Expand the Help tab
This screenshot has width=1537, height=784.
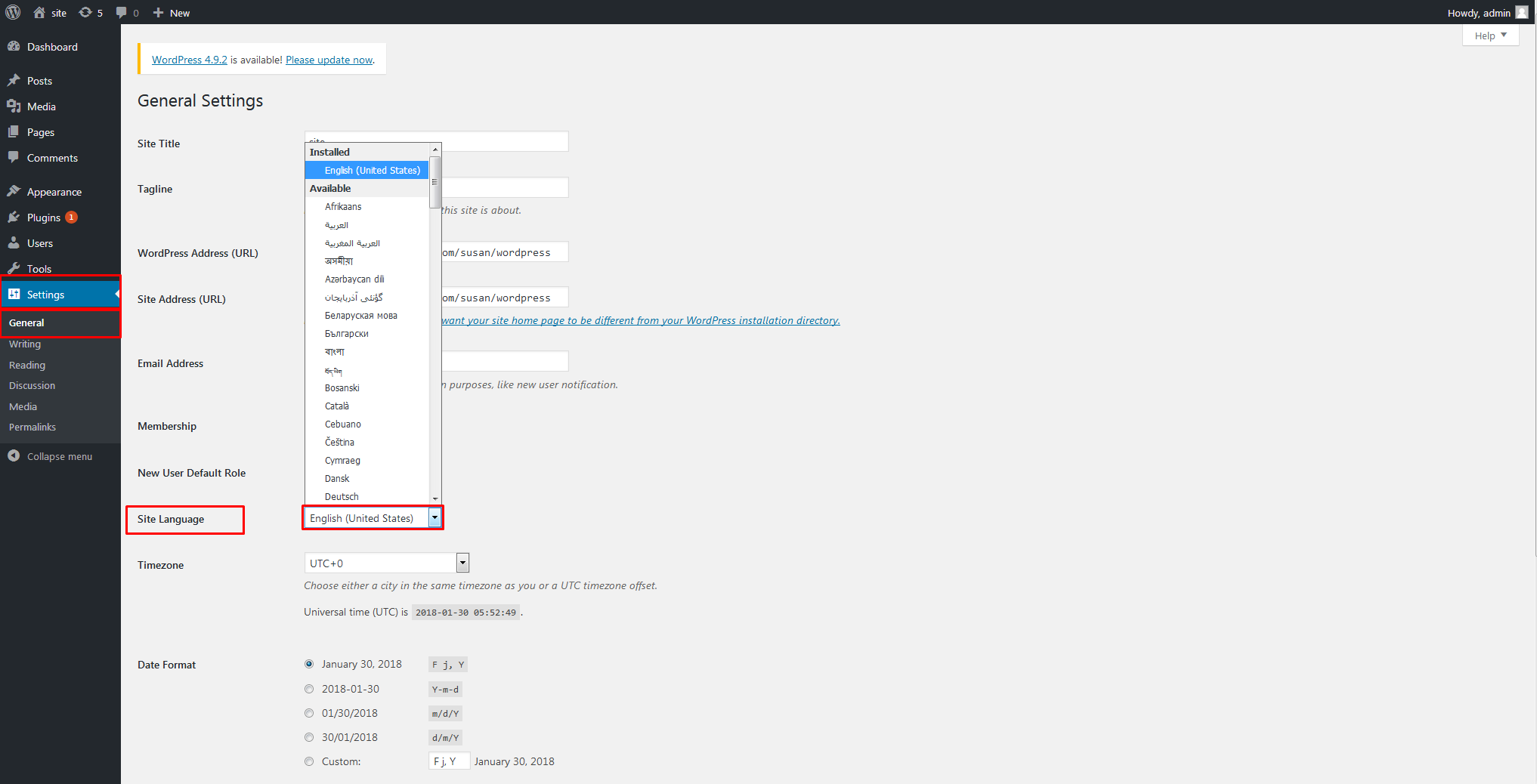[1490, 35]
